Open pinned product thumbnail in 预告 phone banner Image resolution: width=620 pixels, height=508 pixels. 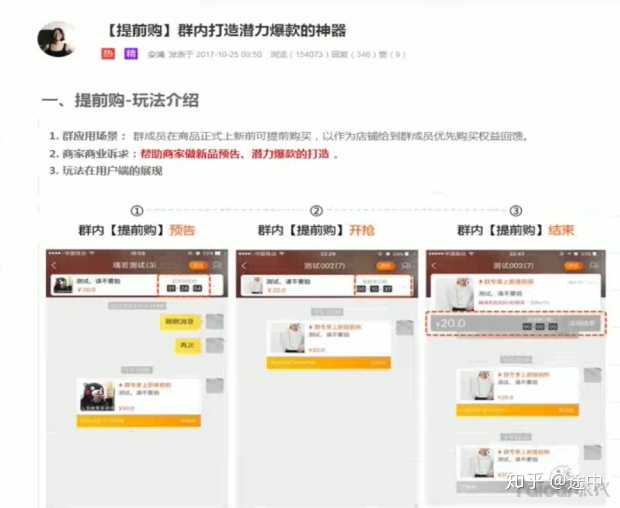click(x=63, y=285)
